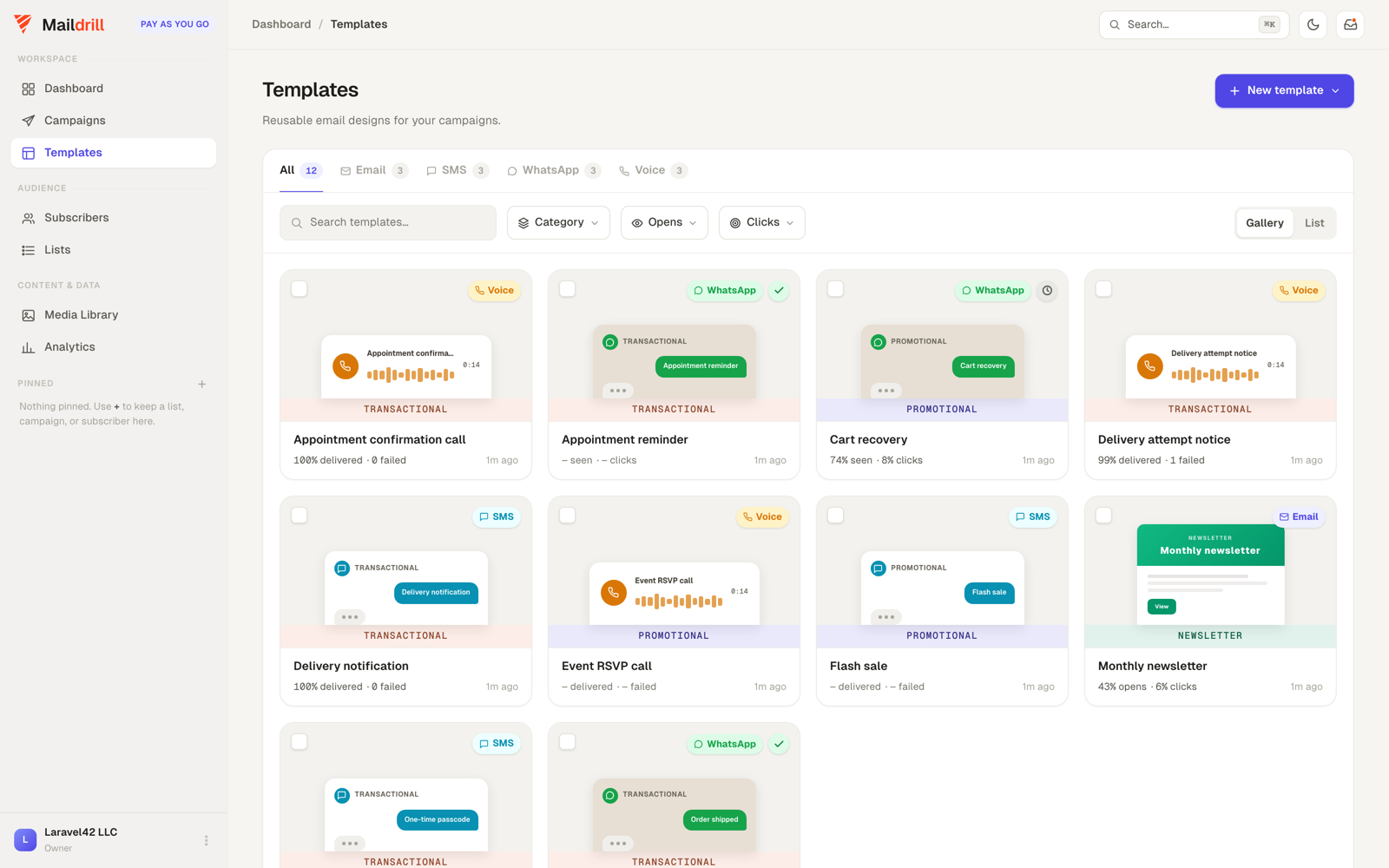Click '99% delivered · 1 failed' stats text
This screenshot has height=868, width=1389.
pyautogui.click(x=1151, y=461)
